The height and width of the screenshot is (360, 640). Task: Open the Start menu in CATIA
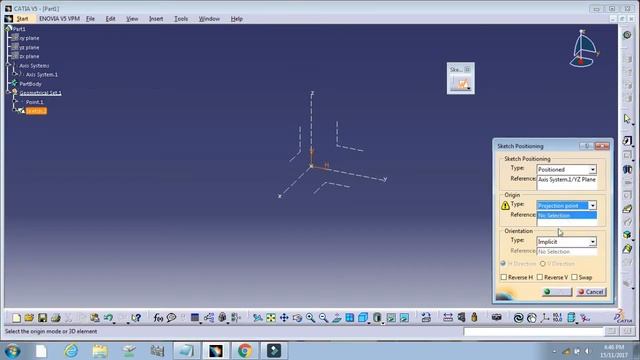click(22, 19)
